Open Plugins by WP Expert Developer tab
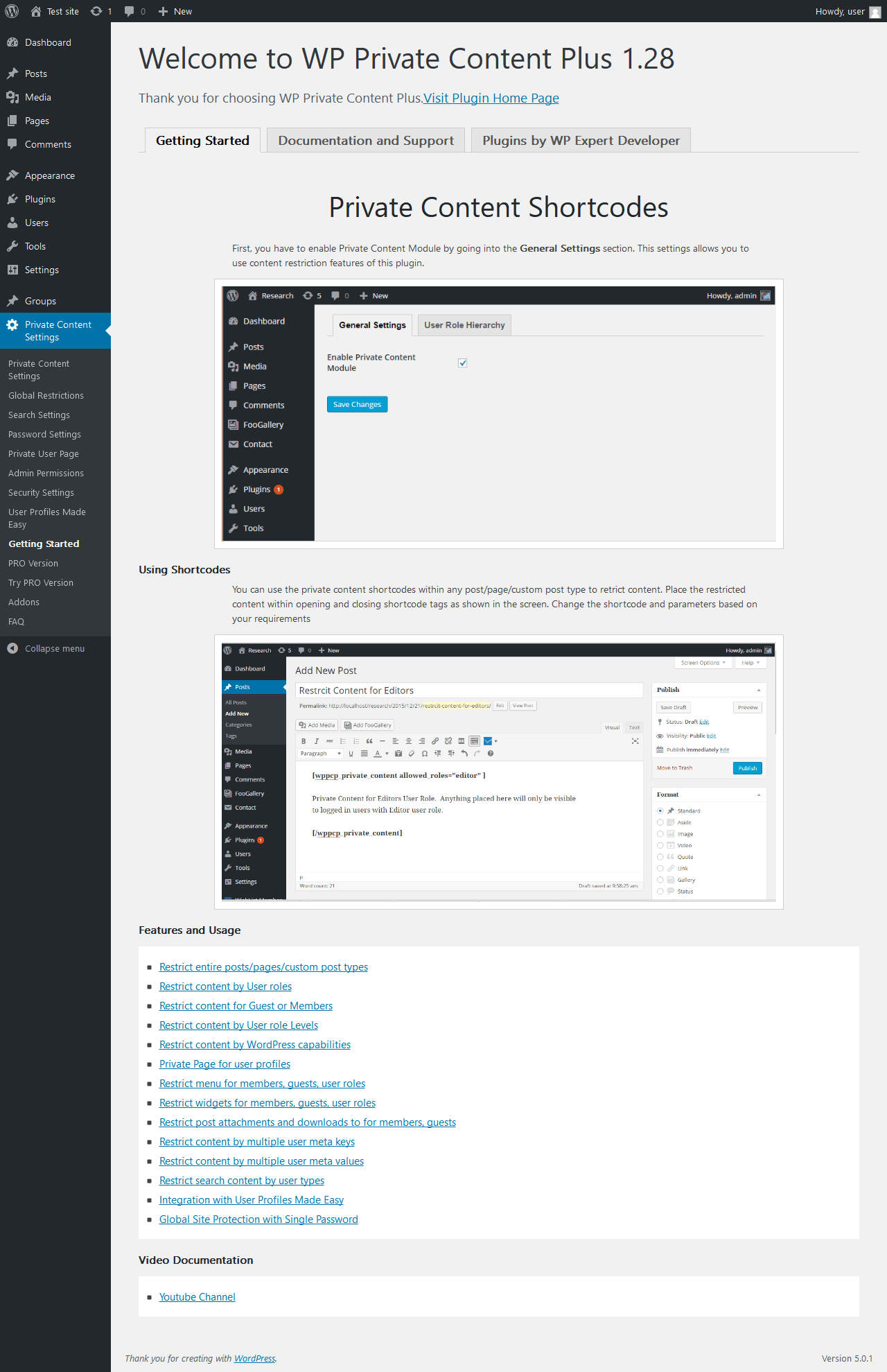 (581, 140)
